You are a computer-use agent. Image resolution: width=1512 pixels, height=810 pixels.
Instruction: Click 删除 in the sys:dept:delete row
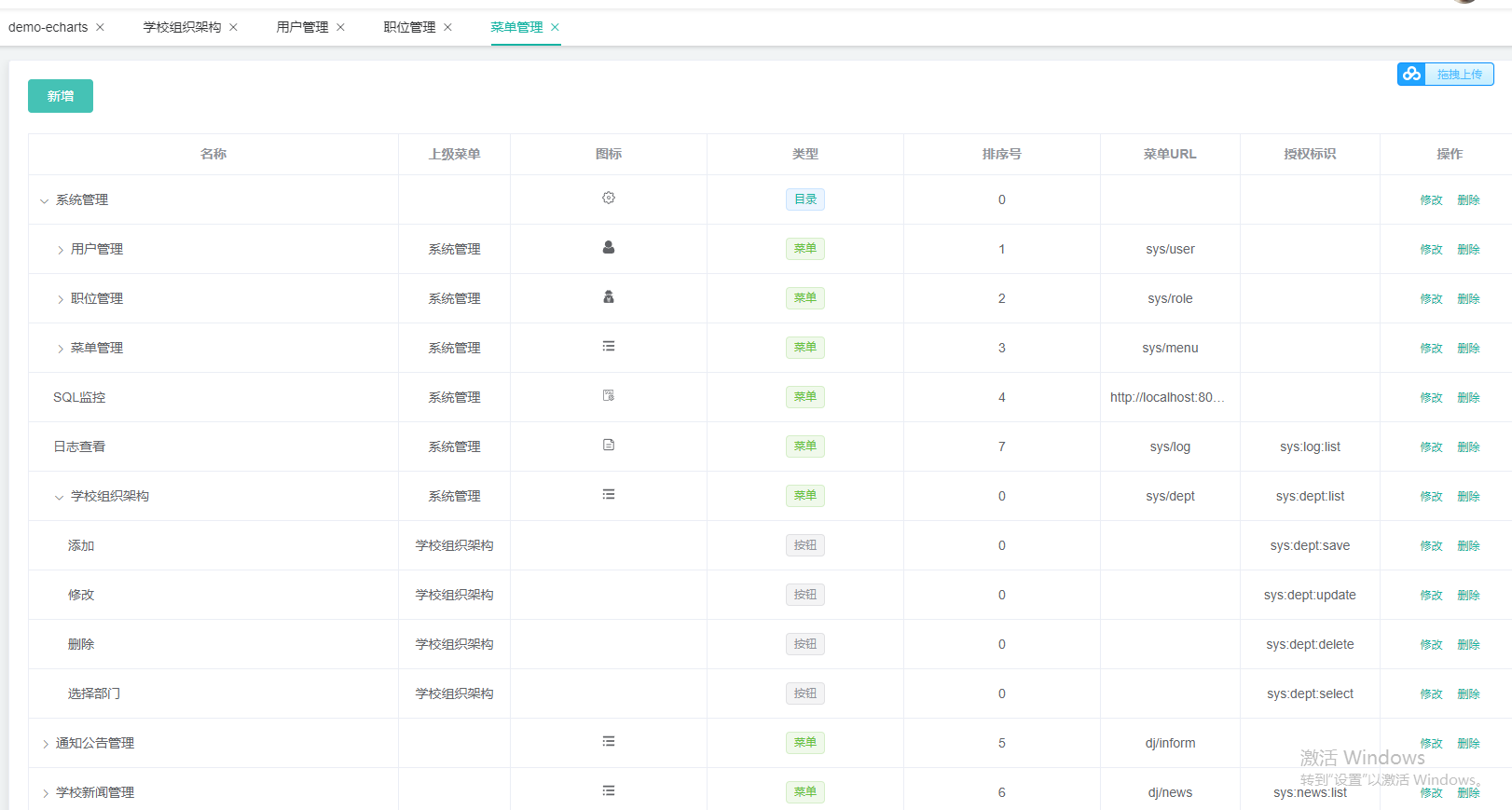(x=1468, y=645)
